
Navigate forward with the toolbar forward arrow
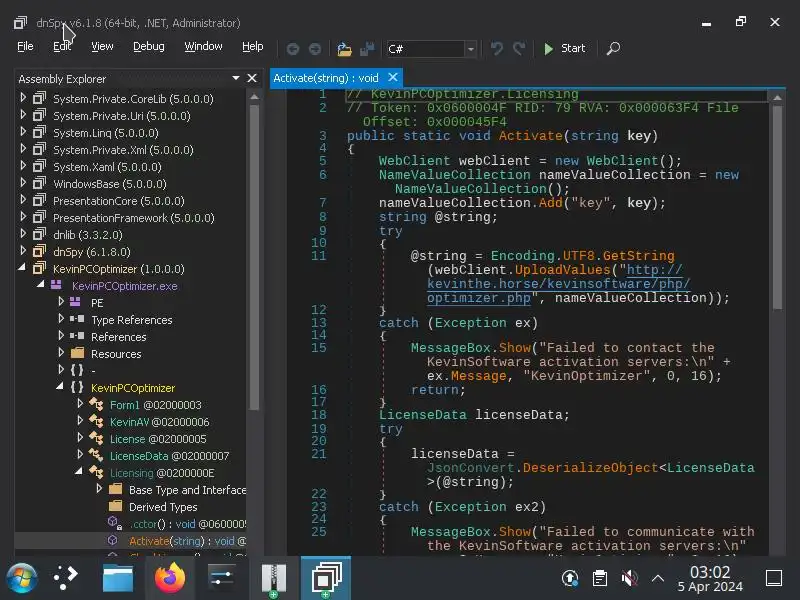pyautogui.click(x=315, y=48)
